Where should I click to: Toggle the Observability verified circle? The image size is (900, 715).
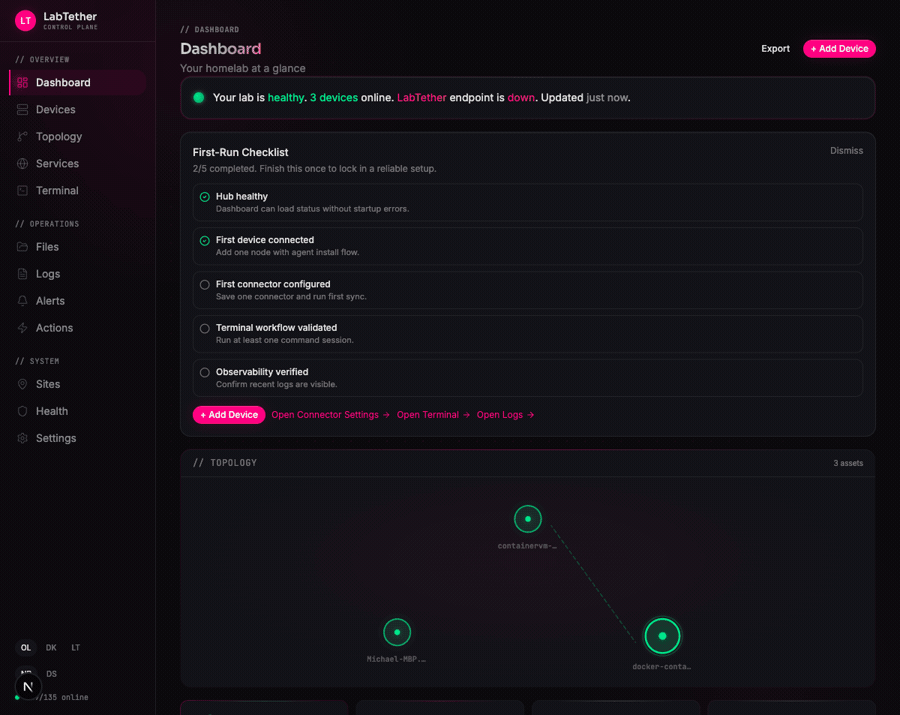[x=204, y=372]
